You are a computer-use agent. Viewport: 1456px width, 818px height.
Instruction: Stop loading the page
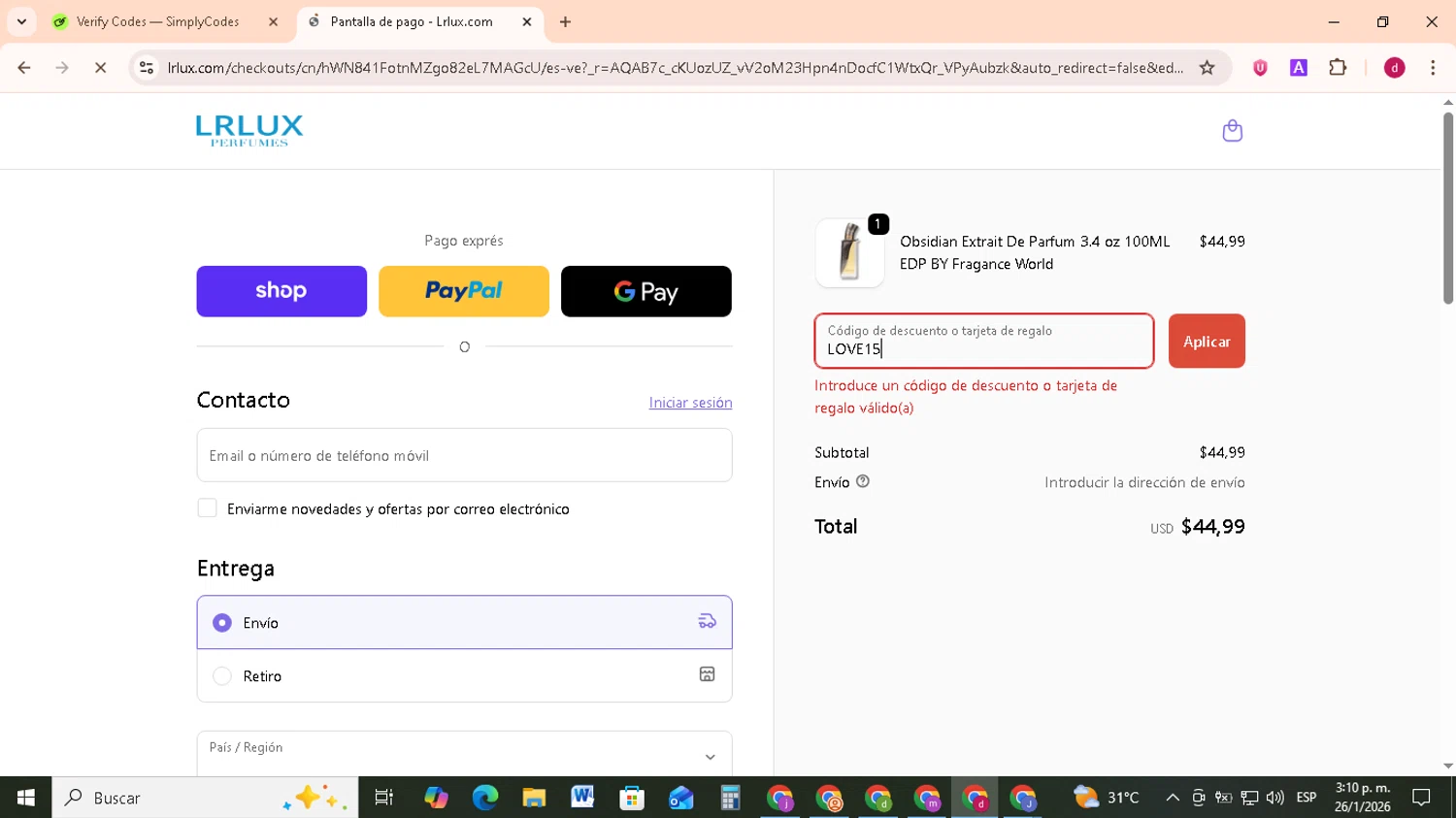(x=100, y=68)
